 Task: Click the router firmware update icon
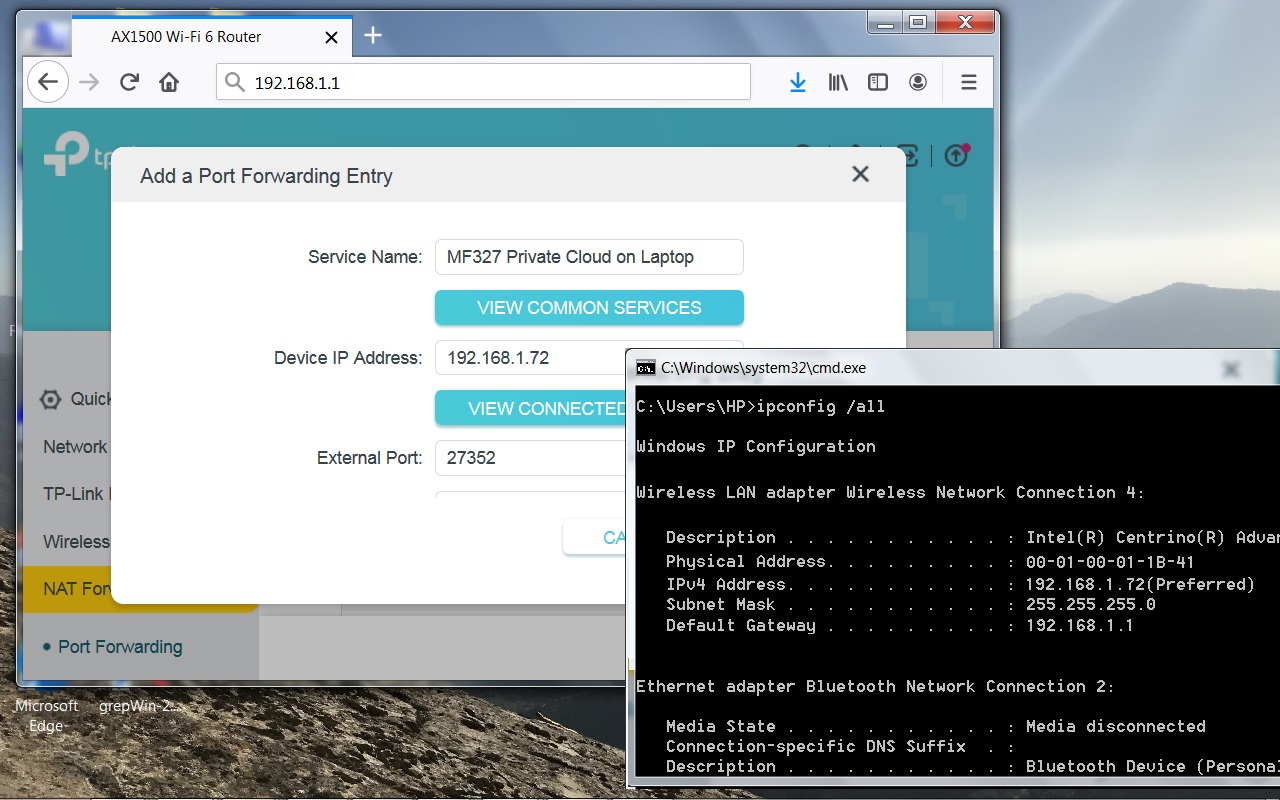956,155
